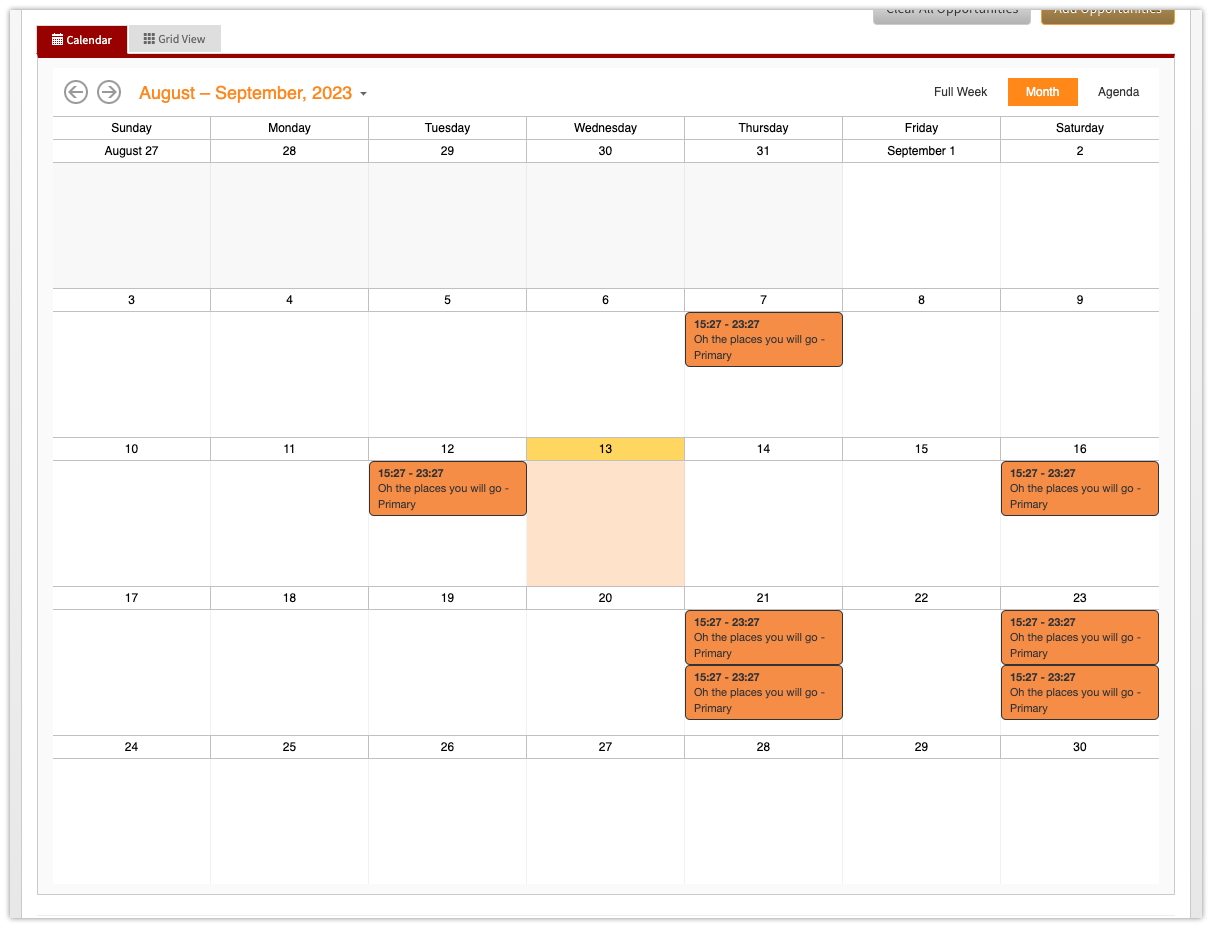
Task: Click date number 30 beside 29
Action: [x=1080, y=747]
